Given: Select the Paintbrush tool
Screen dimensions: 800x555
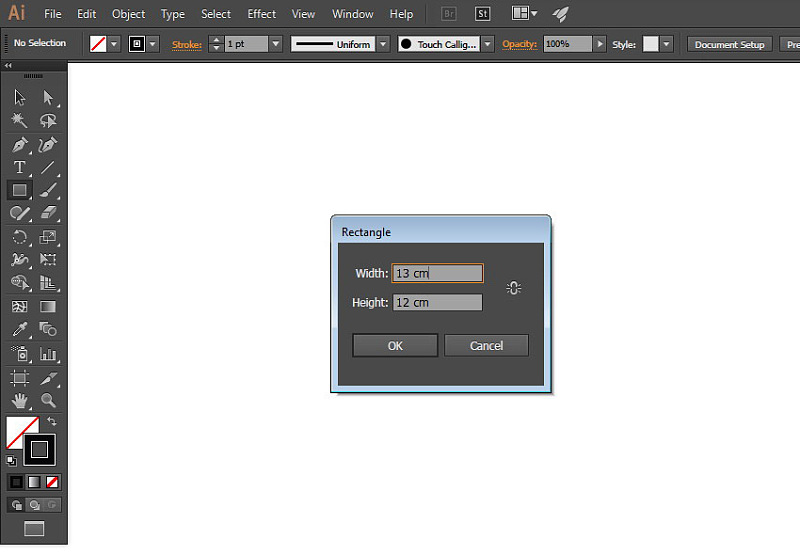Looking at the screenshot, I should [x=48, y=190].
